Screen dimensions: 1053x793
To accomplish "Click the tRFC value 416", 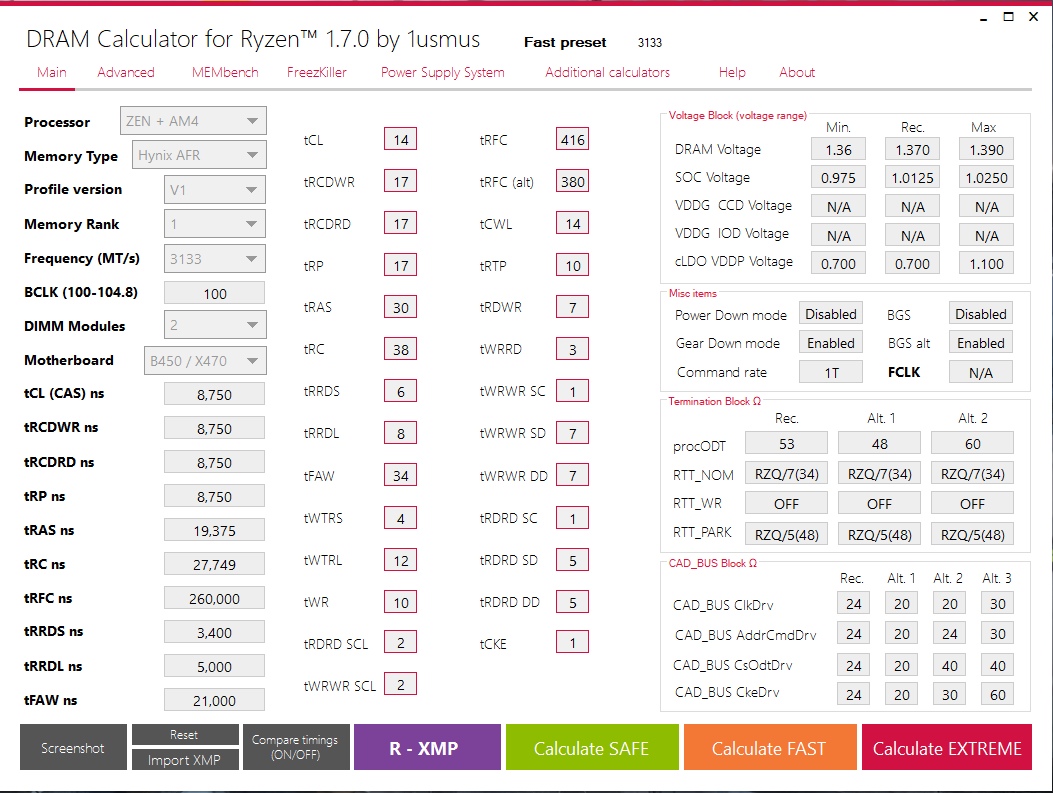I will (572, 140).
